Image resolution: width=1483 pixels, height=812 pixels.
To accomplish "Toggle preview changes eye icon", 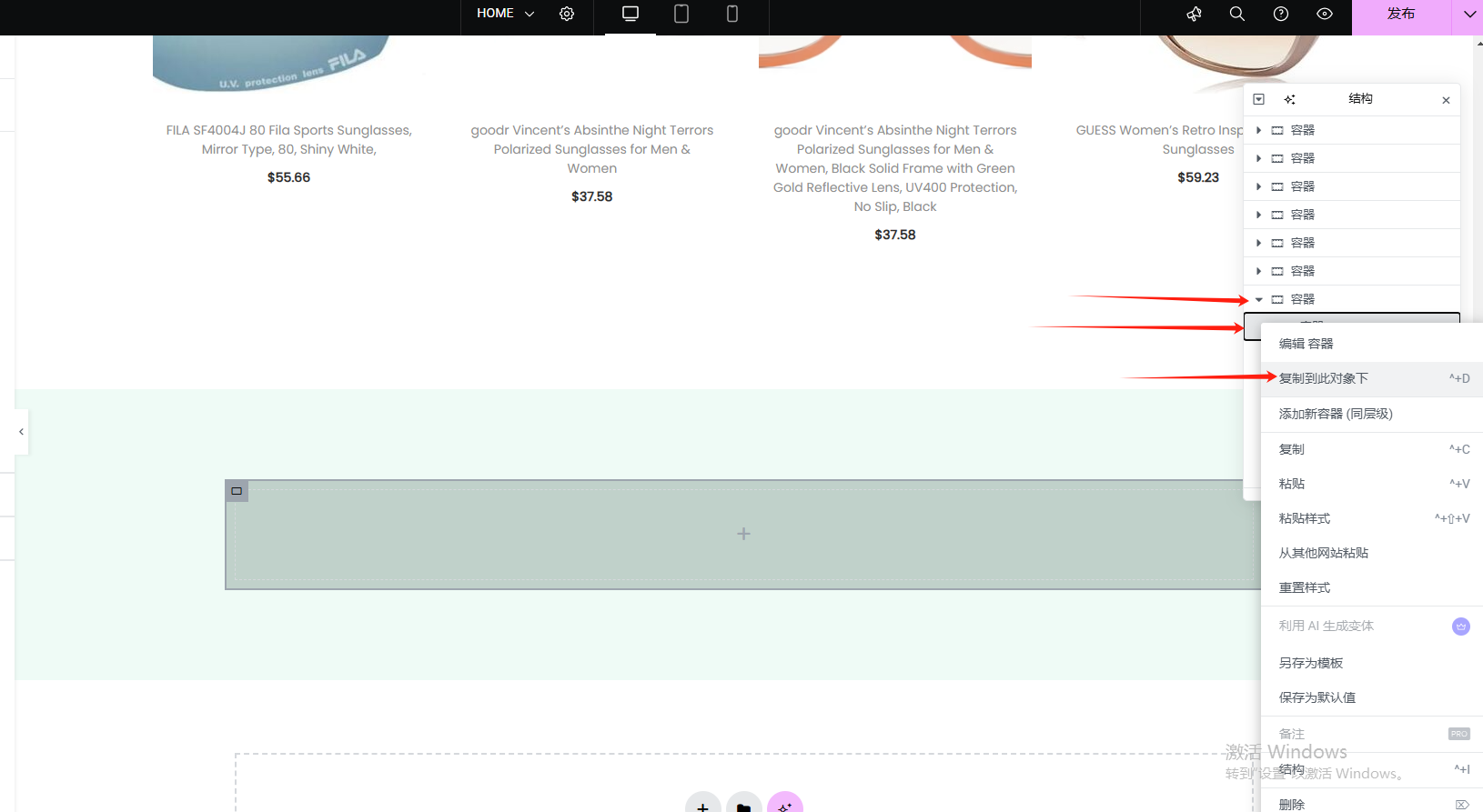I will (1325, 14).
